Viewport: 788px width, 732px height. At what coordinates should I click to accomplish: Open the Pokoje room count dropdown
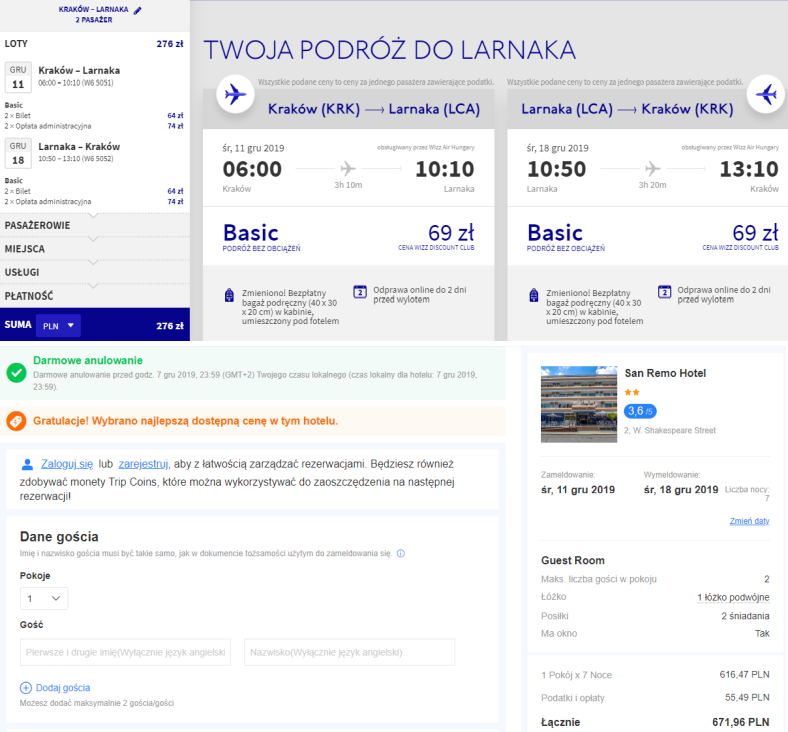tap(44, 598)
